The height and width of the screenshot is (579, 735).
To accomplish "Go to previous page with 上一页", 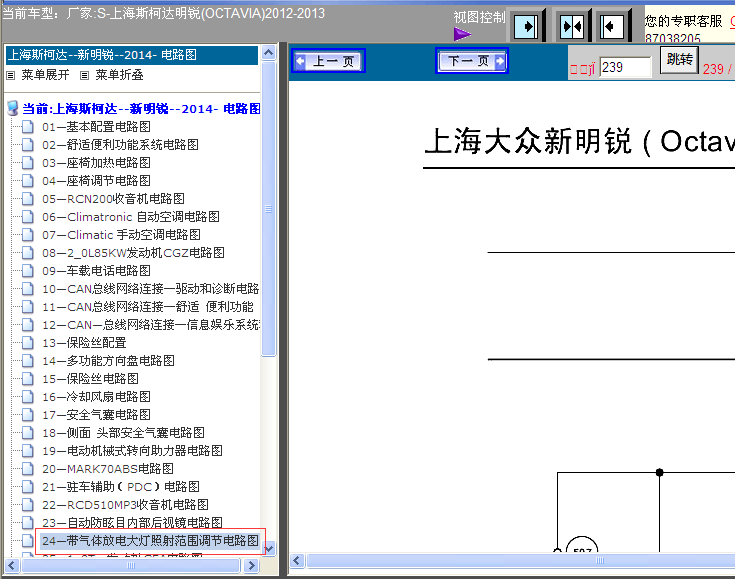I will 329,61.
